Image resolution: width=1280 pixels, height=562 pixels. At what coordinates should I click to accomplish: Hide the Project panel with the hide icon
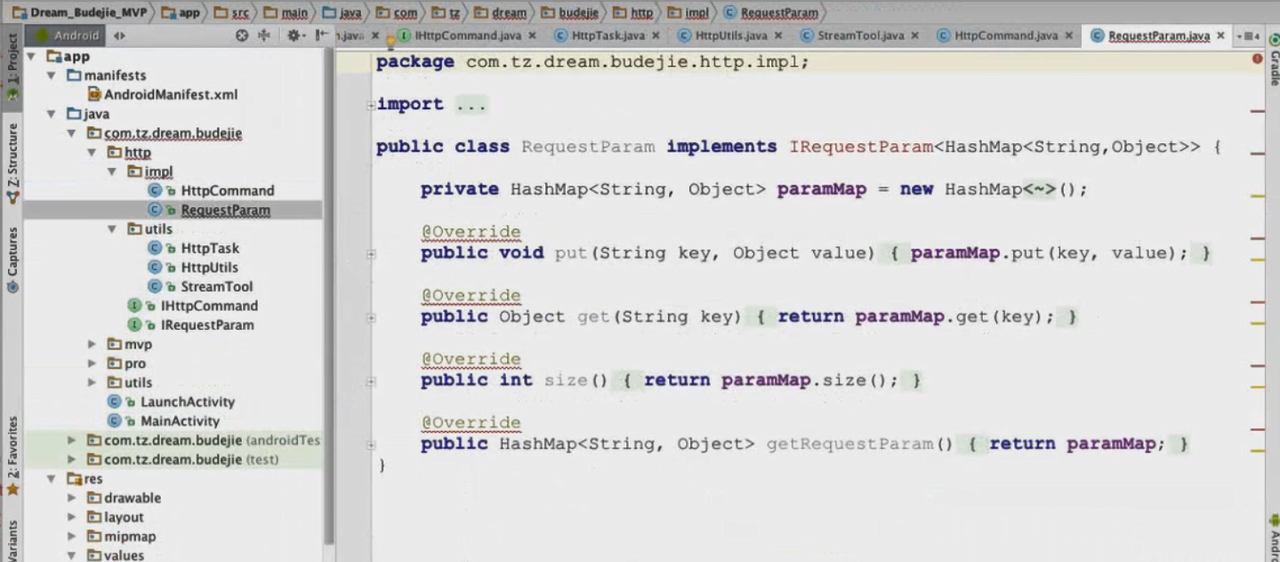coord(322,35)
